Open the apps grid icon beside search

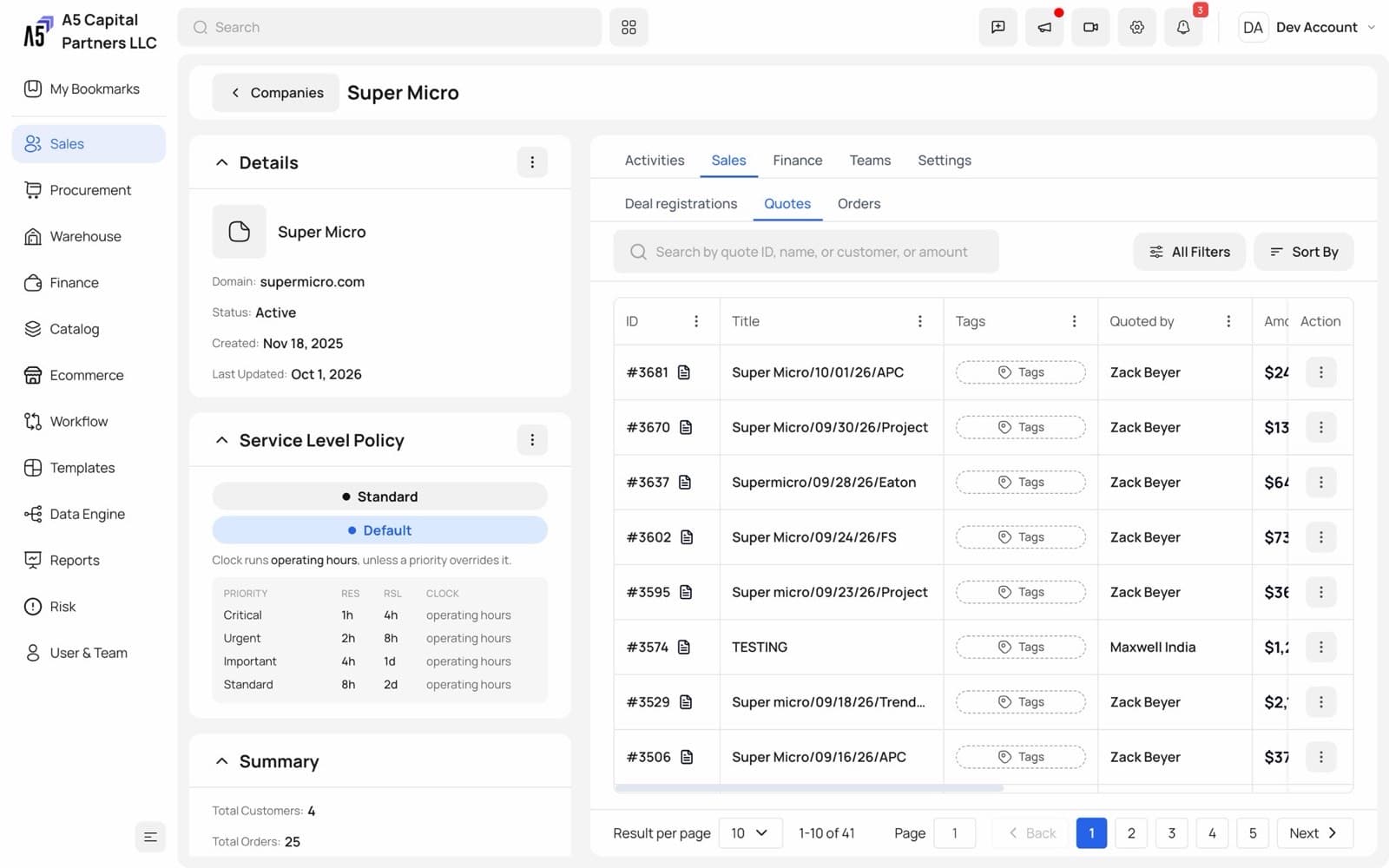(x=629, y=28)
